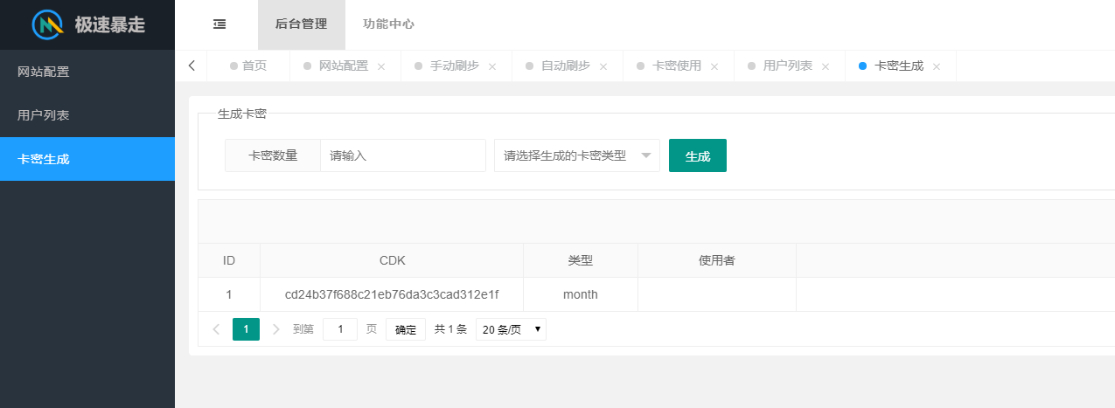Screen dimensions: 1115x408
Task: Open the 卡密类型 selection dropdown
Action: point(577,156)
